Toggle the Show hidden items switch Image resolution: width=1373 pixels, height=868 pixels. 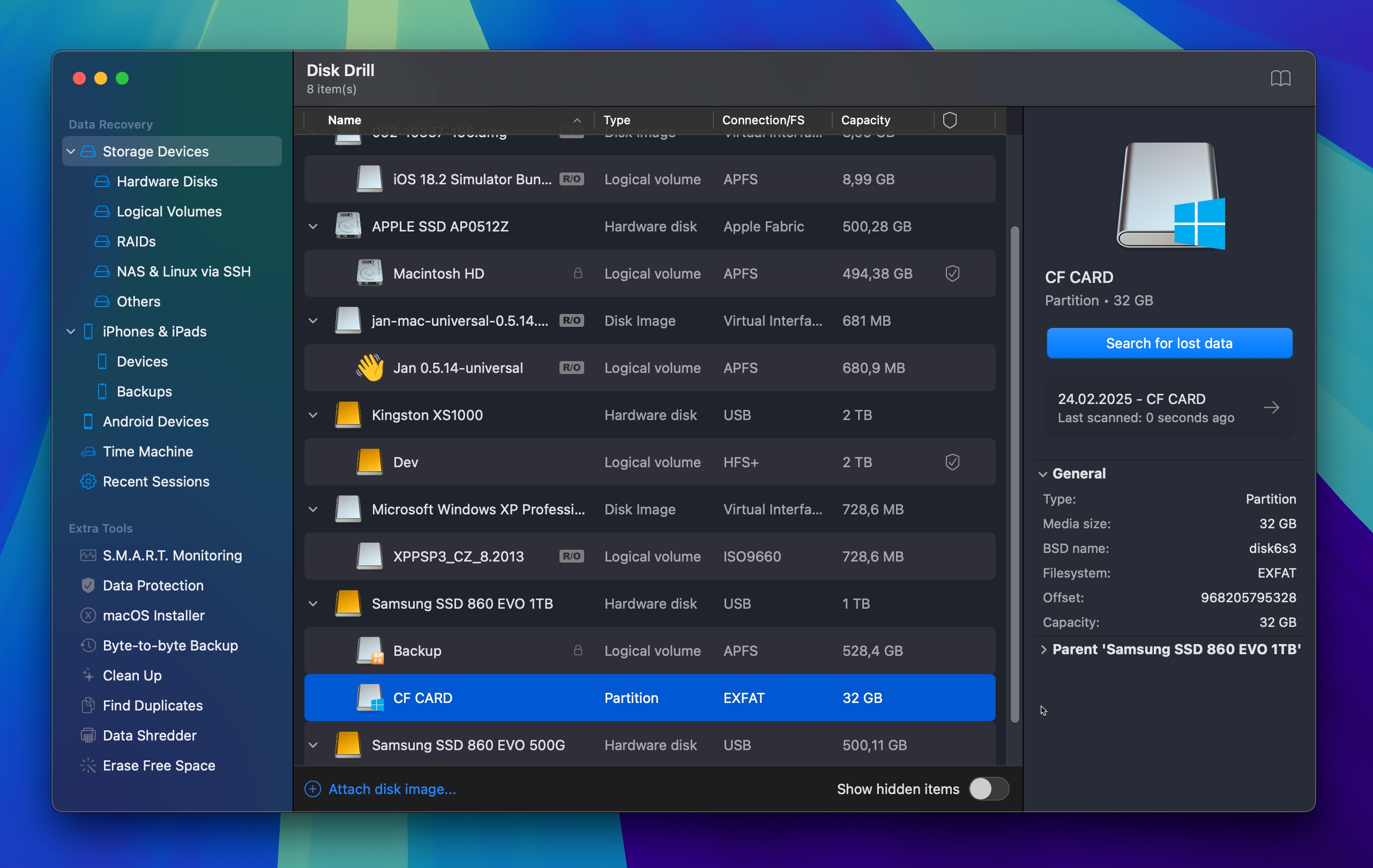[989, 789]
